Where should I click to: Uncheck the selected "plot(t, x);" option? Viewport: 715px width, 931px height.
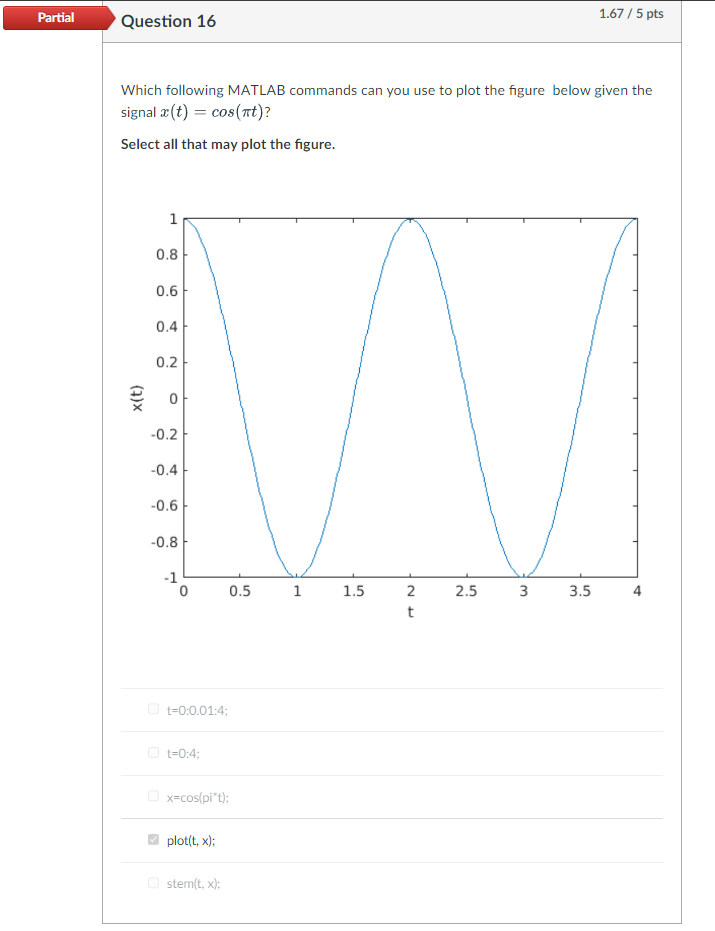[152, 840]
